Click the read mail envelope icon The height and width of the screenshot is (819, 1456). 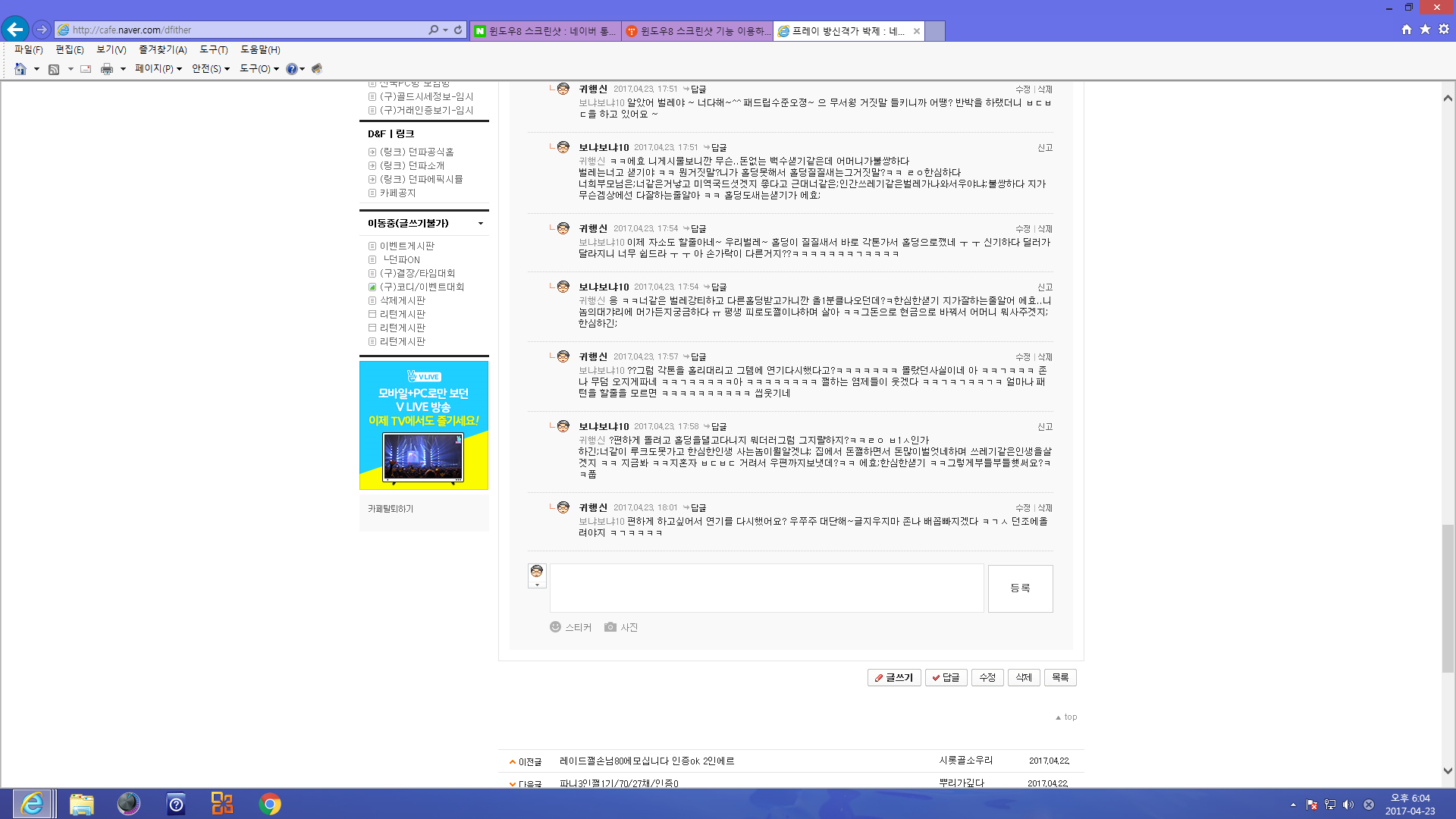coord(86,69)
